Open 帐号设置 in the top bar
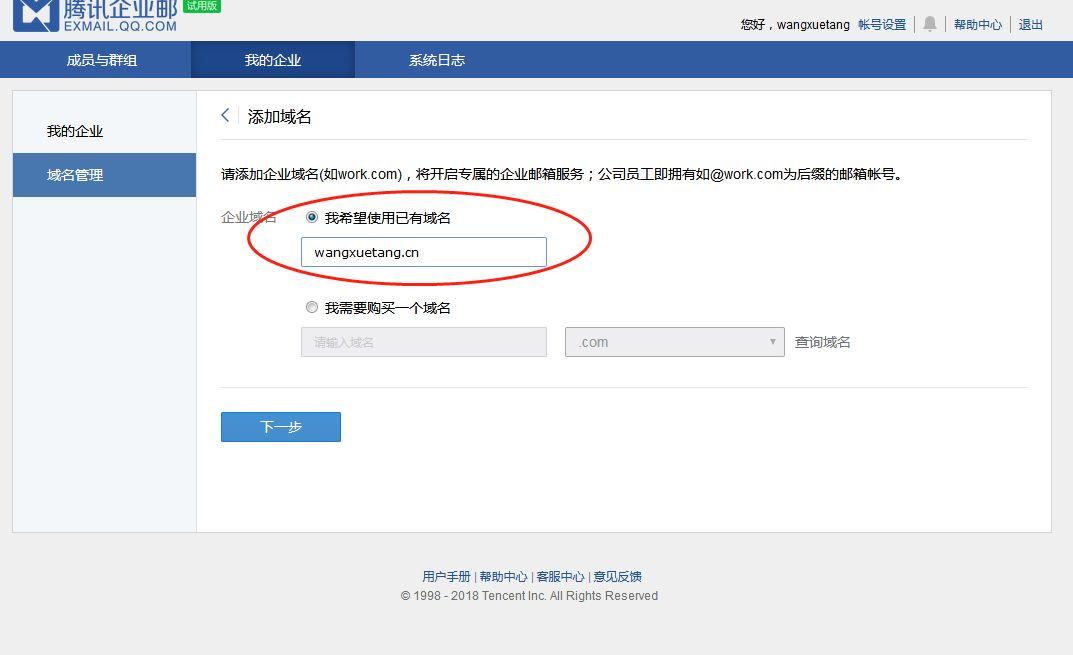 click(x=883, y=24)
